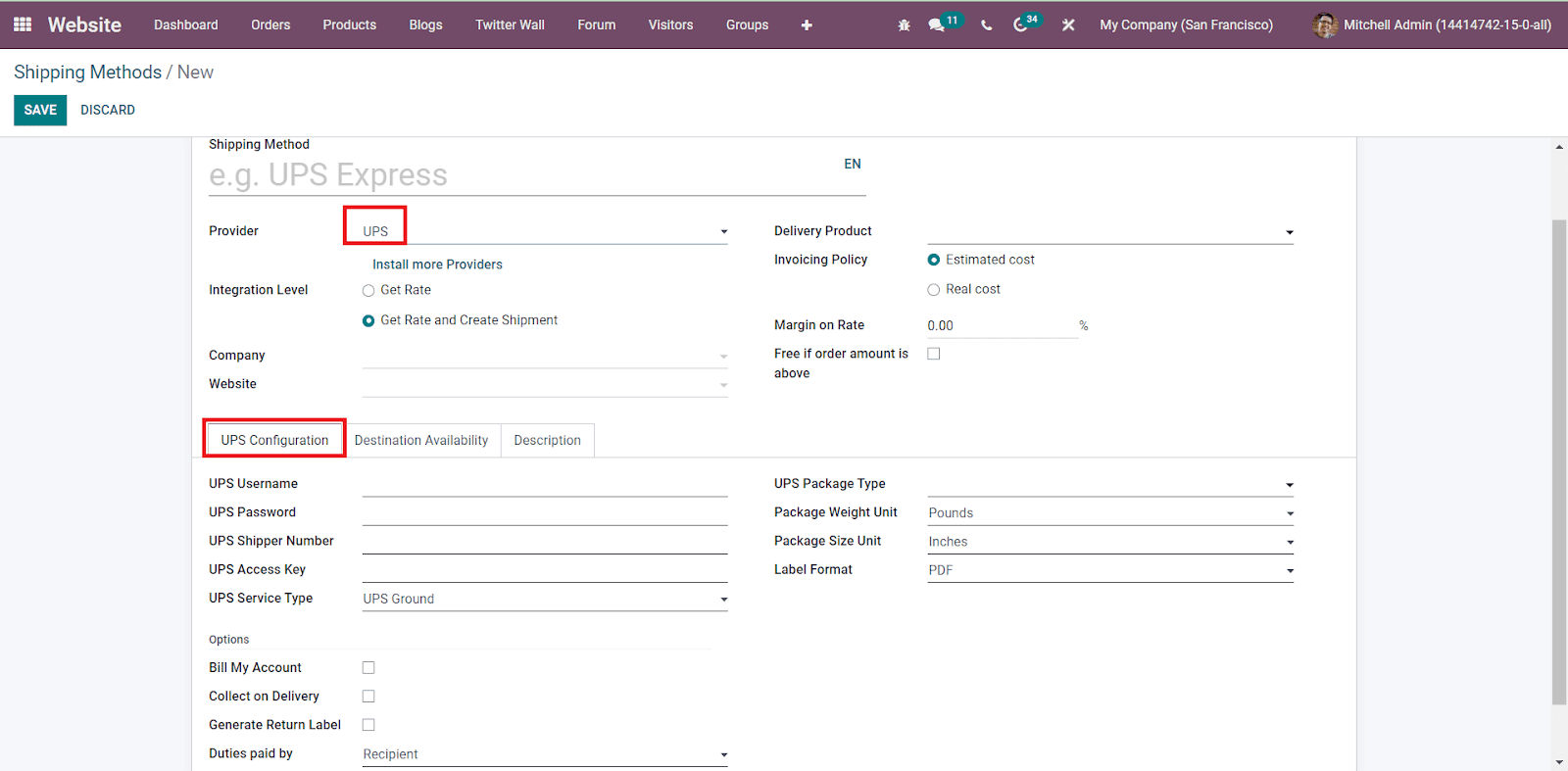Click the vertical scrollbar thumb
The height and width of the screenshot is (771, 1568).
[x=1559, y=462]
